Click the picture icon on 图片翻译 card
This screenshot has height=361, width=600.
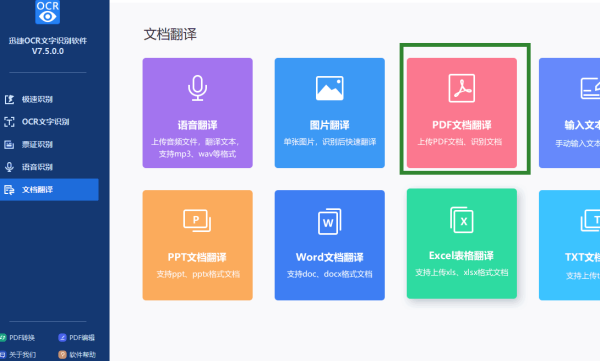coord(329,88)
